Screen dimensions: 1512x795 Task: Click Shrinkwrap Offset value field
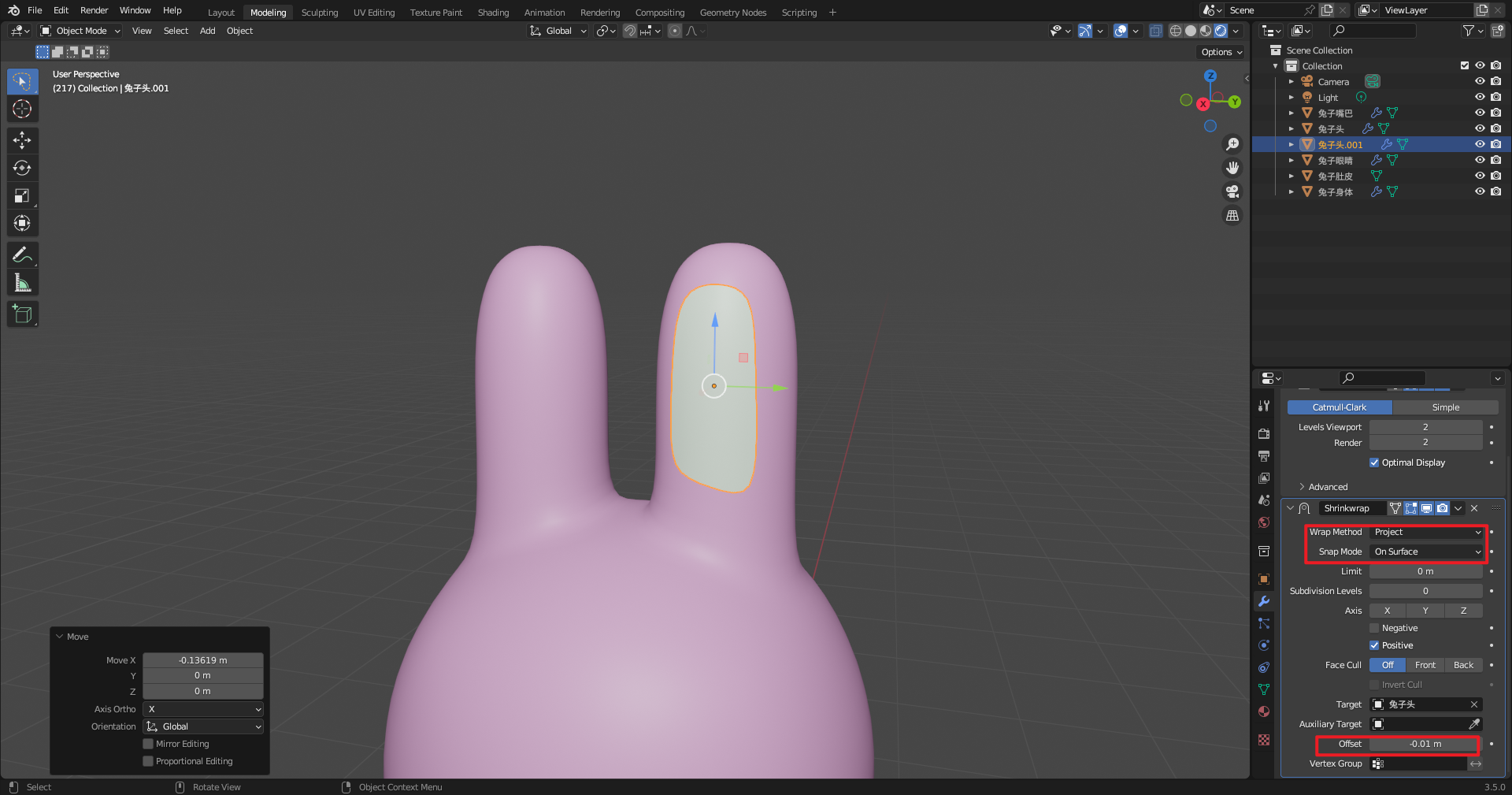tap(1425, 744)
